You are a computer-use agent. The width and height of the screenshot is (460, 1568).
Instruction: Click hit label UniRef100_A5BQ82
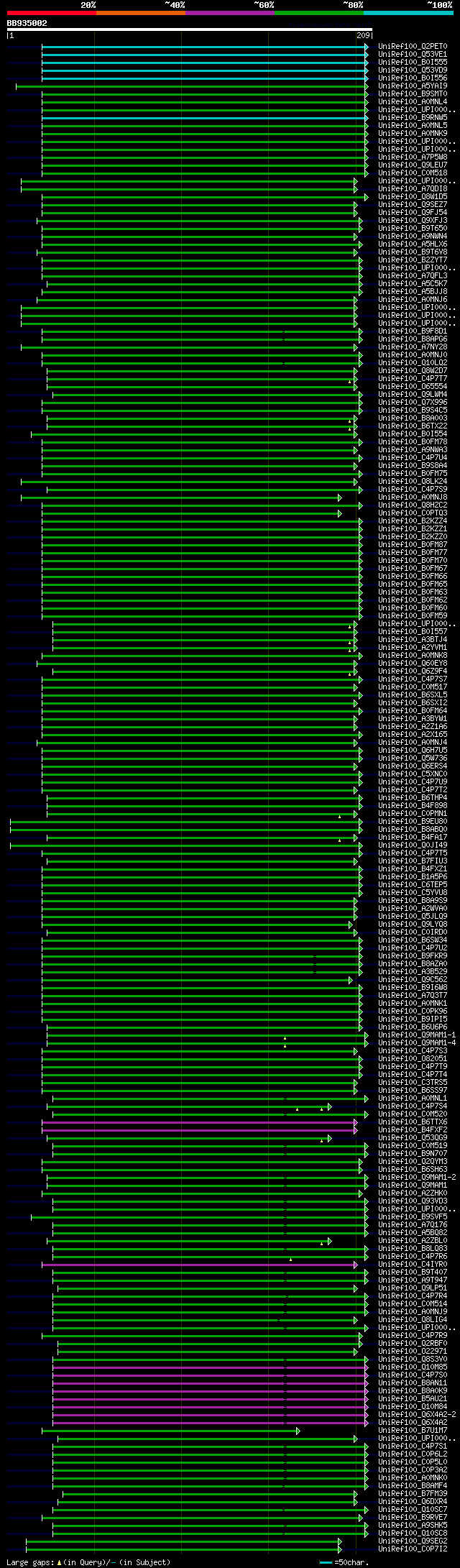click(413, 1233)
